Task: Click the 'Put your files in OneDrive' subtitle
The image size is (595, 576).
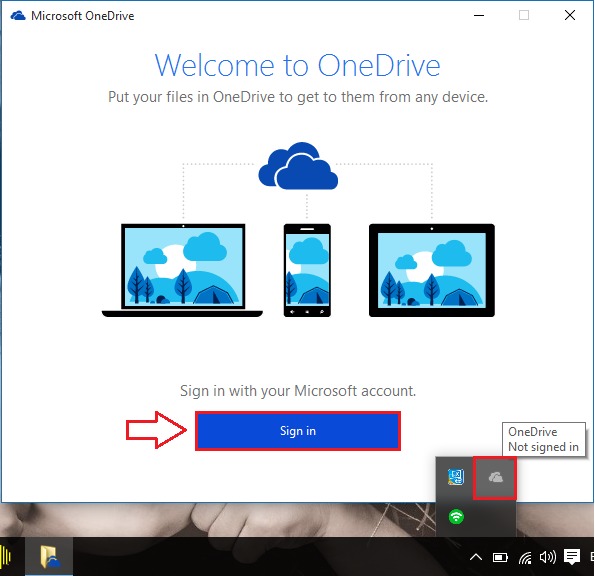Action: pyautogui.click(x=298, y=97)
